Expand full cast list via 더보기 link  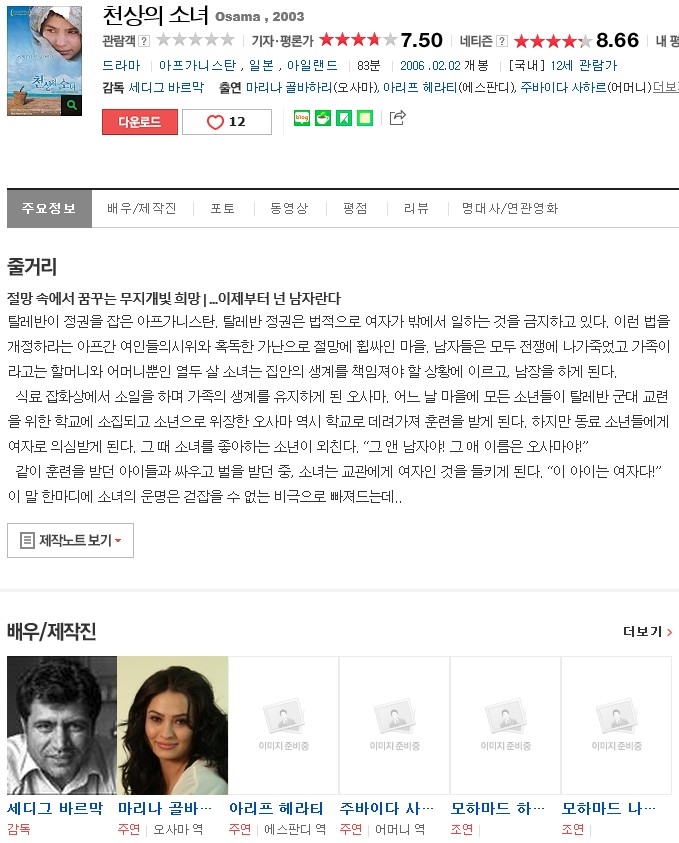666,87
